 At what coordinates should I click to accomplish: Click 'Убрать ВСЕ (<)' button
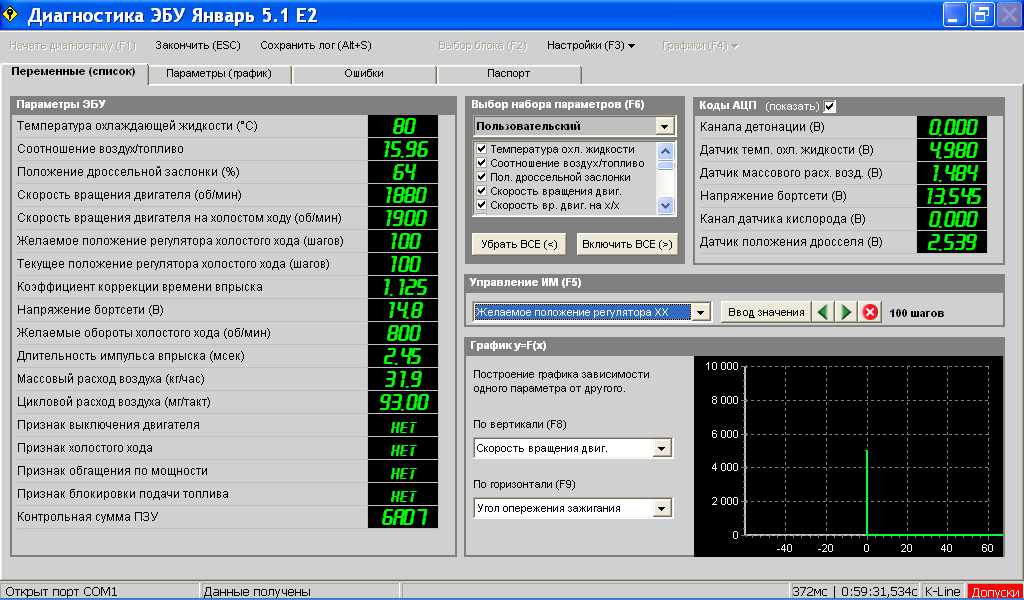[x=519, y=244]
